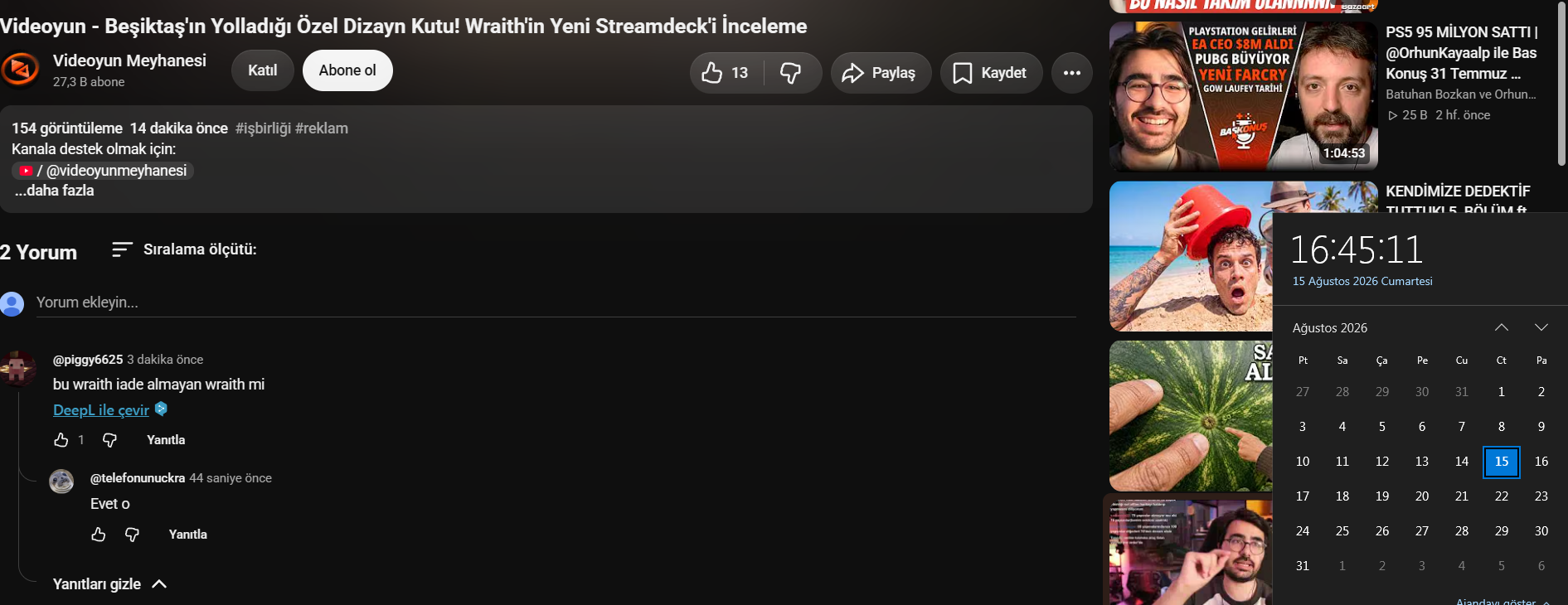The height and width of the screenshot is (605, 1568).
Task: Select August 22 in the calendar
Action: 1502,496
